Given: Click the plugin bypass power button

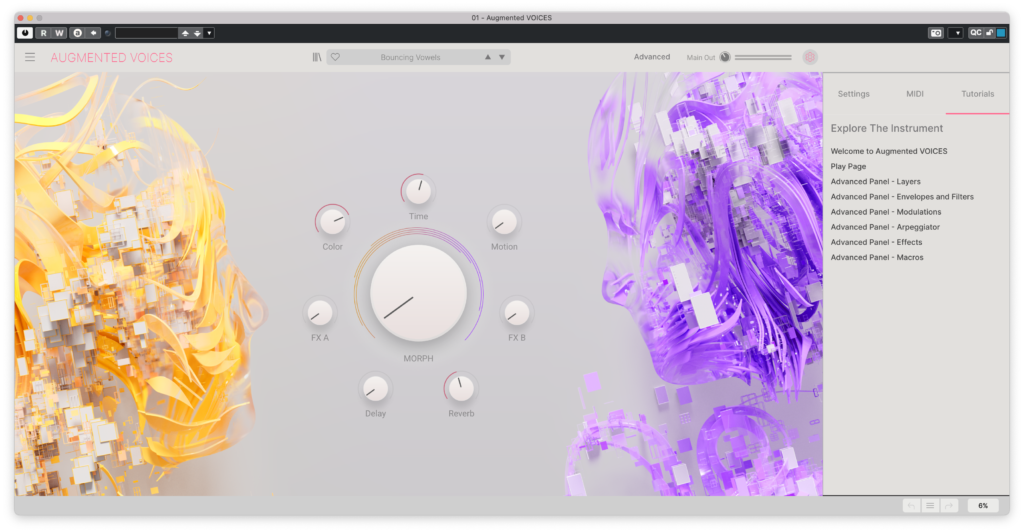Looking at the screenshot, I should point(25,33).
